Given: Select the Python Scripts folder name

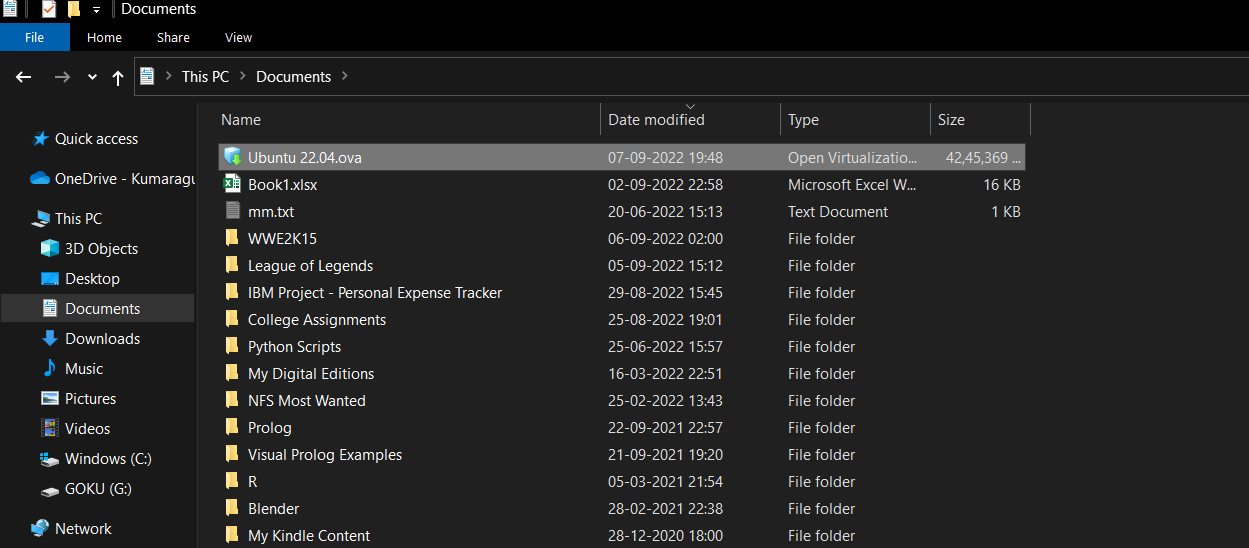Looking at the screenshot, I should tap(294, 346).
